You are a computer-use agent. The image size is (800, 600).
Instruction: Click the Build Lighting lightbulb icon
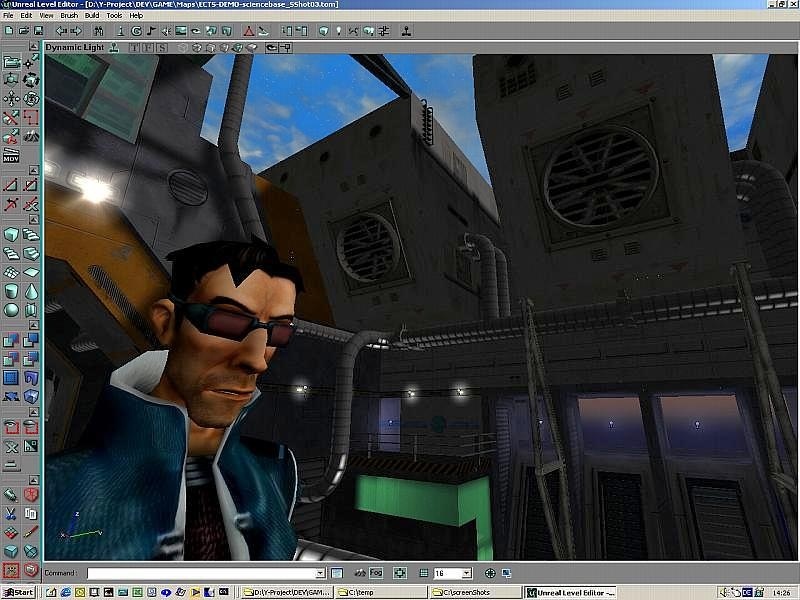tap(338, 31)
